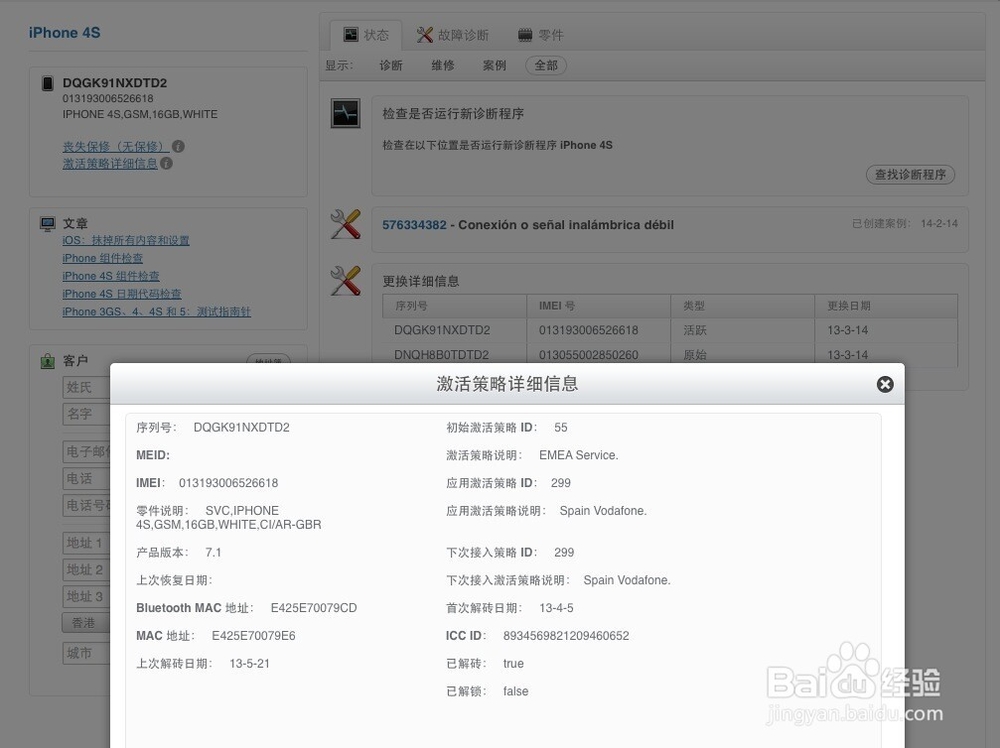The width and height of the screenshot is (1000, 748).
Task: Click info icon next to 丧失保修
Action: [179, 146]
